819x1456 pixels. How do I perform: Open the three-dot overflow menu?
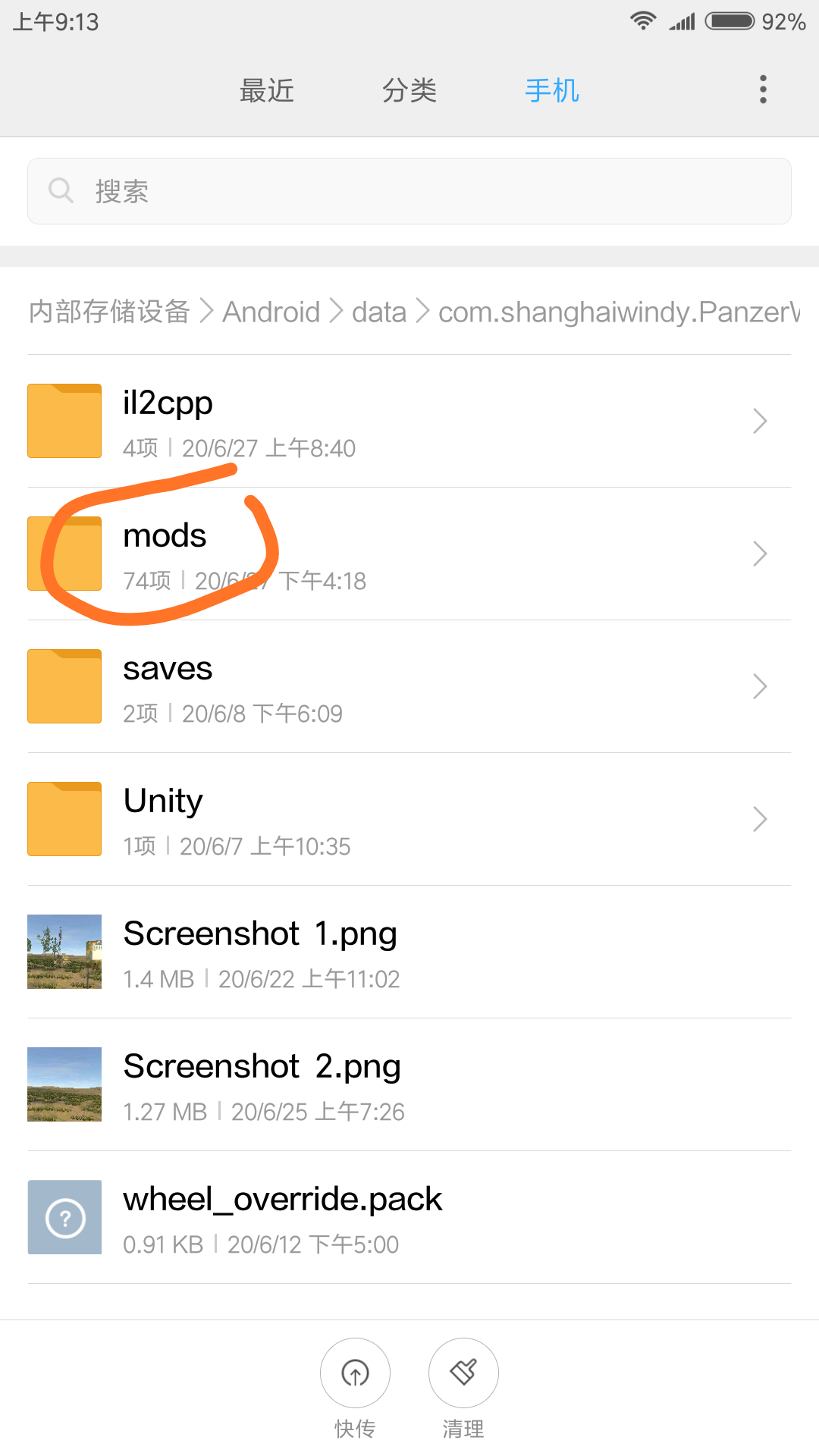coord(763,89)
